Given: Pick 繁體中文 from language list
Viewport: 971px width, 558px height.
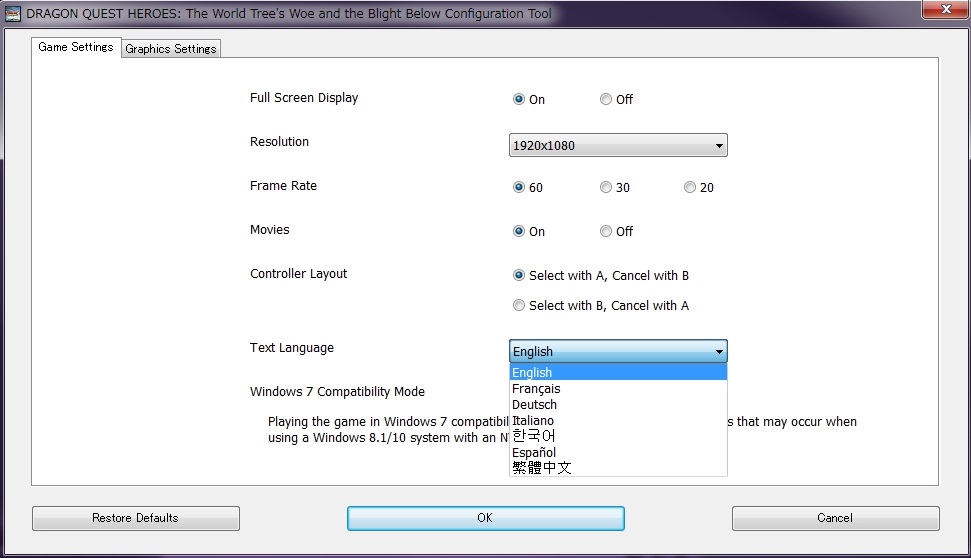Looking at the screenshot, I should [x=618, y=468].
